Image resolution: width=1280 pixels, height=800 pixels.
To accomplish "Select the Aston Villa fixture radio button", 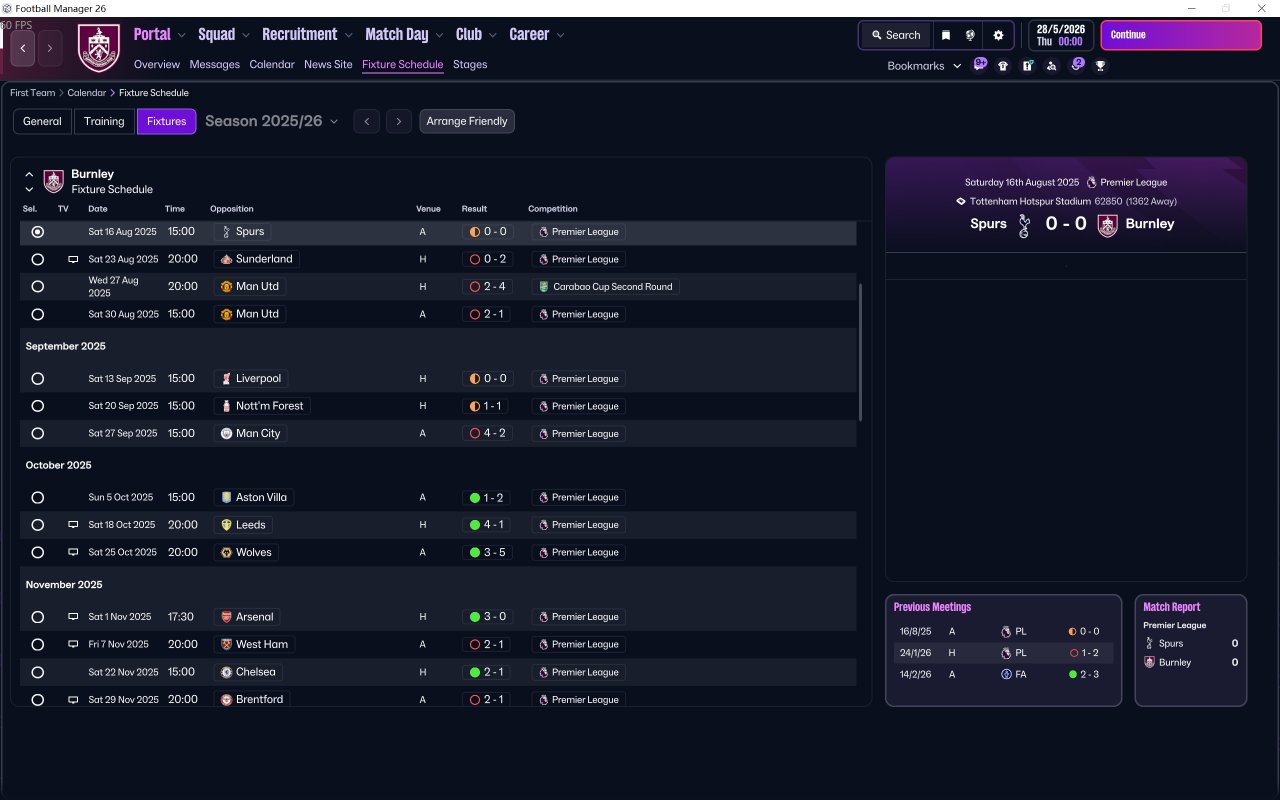I will (38, 497).
